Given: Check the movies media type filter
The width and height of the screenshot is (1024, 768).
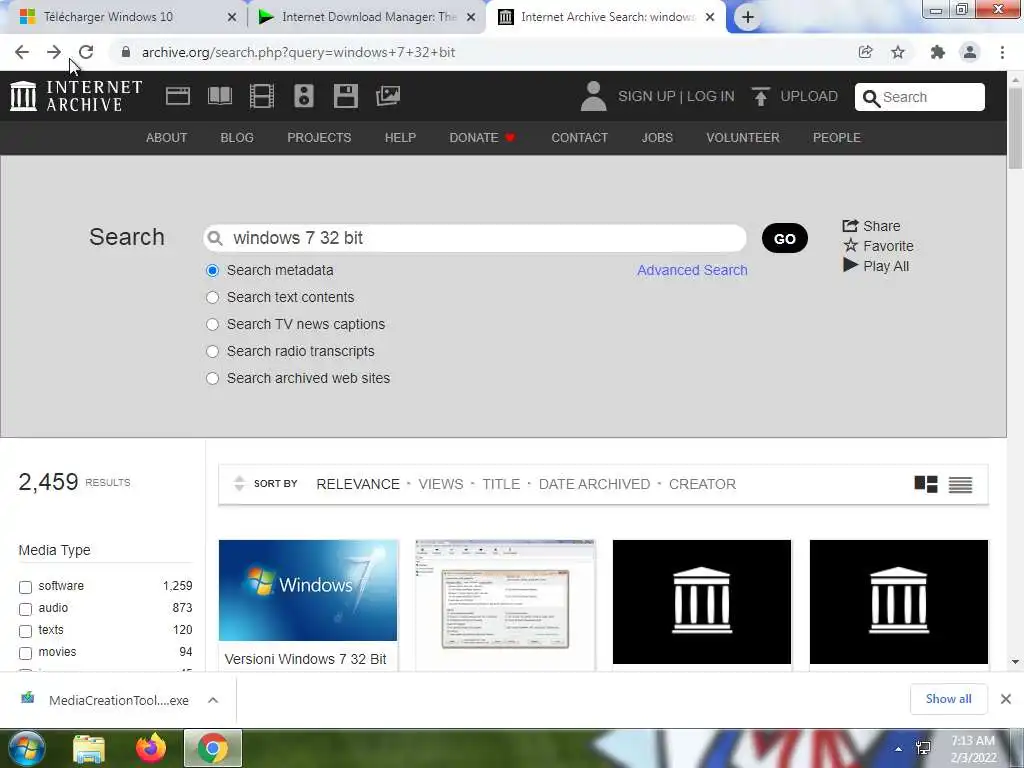Looking at the screenshot, I should click(x=25, y=653).
